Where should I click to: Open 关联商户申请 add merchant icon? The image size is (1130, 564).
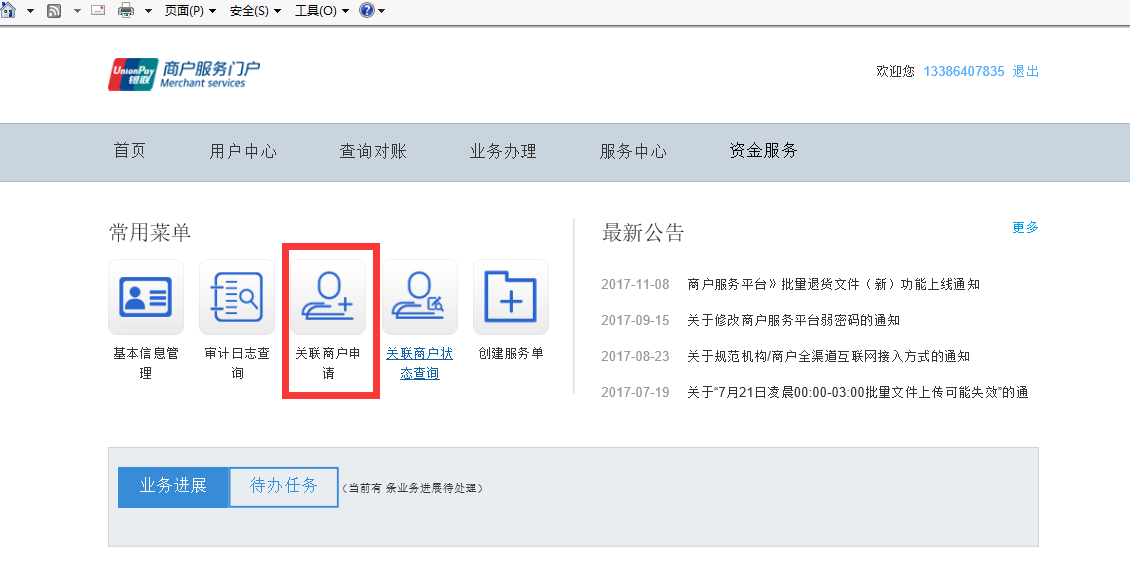click(x=328, y=297)
